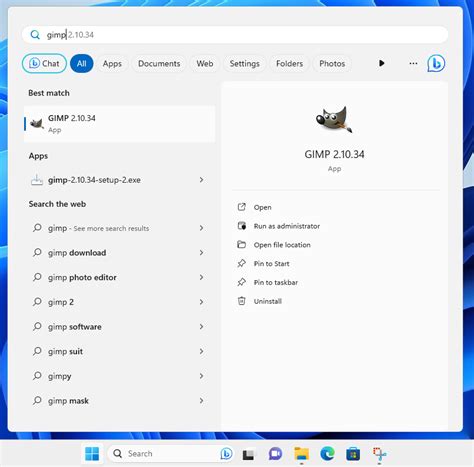This screenshot has height=467, width=474.
Task: Choose Run as administrator
Action: tap(287, 226)
